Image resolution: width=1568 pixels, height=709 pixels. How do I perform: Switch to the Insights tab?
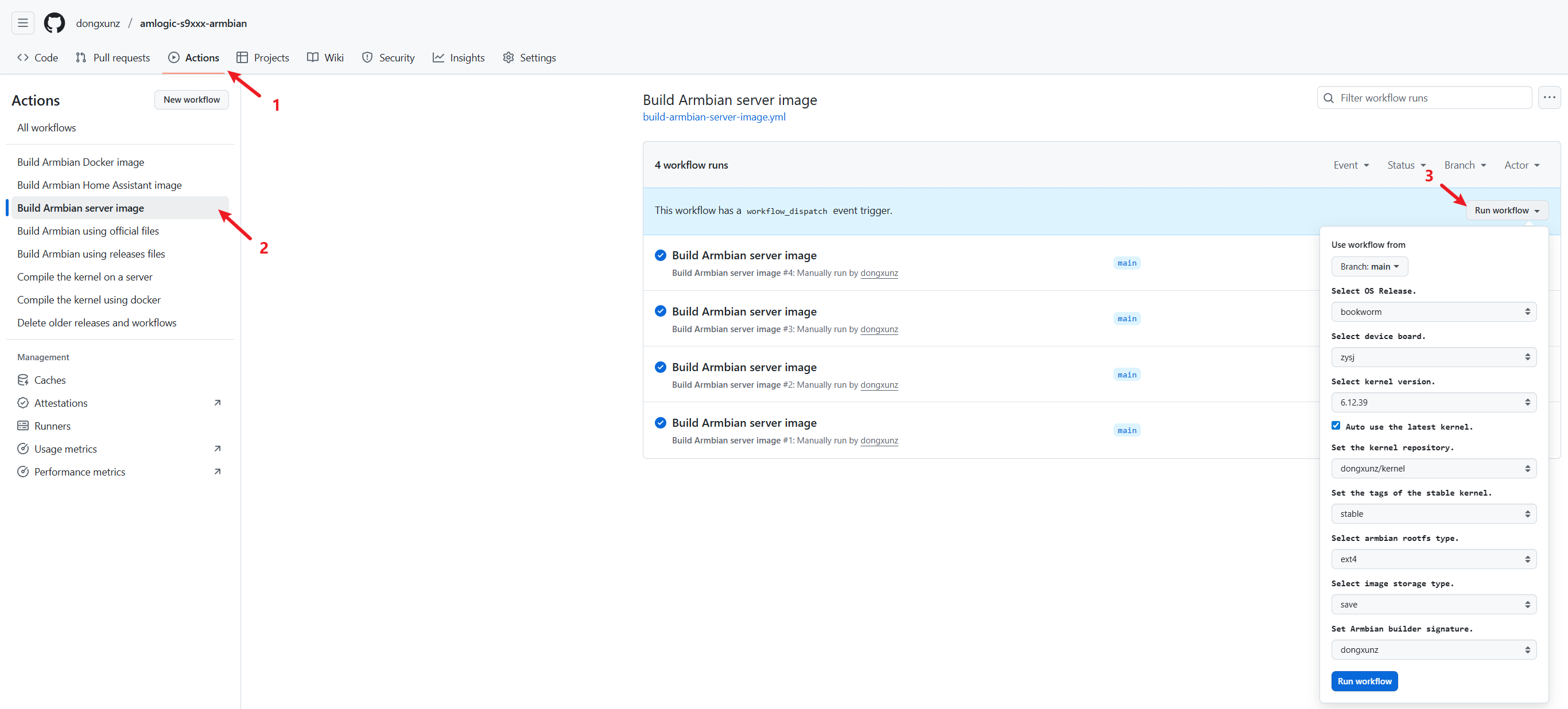point(459,58)
